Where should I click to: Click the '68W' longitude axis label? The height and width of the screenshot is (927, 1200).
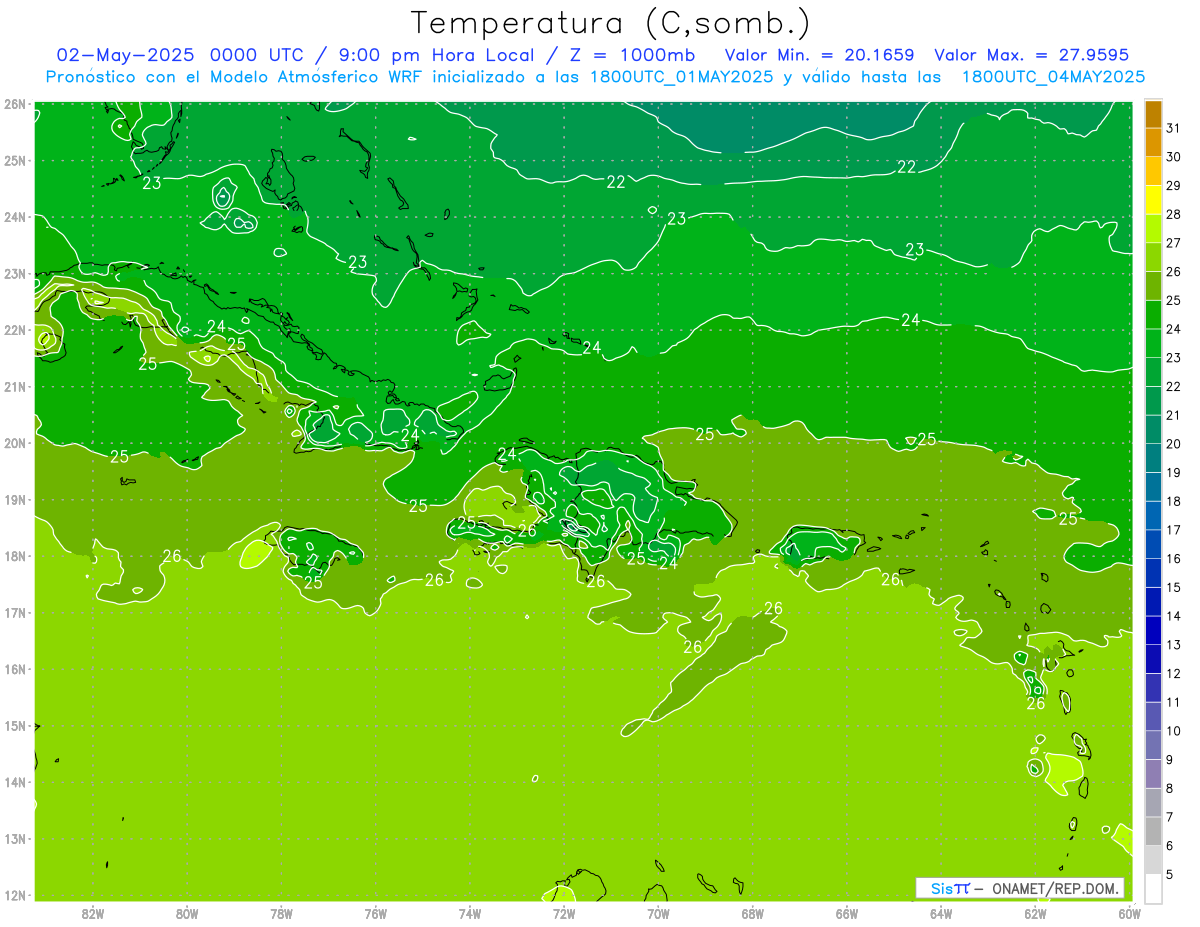click(x=753, y=913)
